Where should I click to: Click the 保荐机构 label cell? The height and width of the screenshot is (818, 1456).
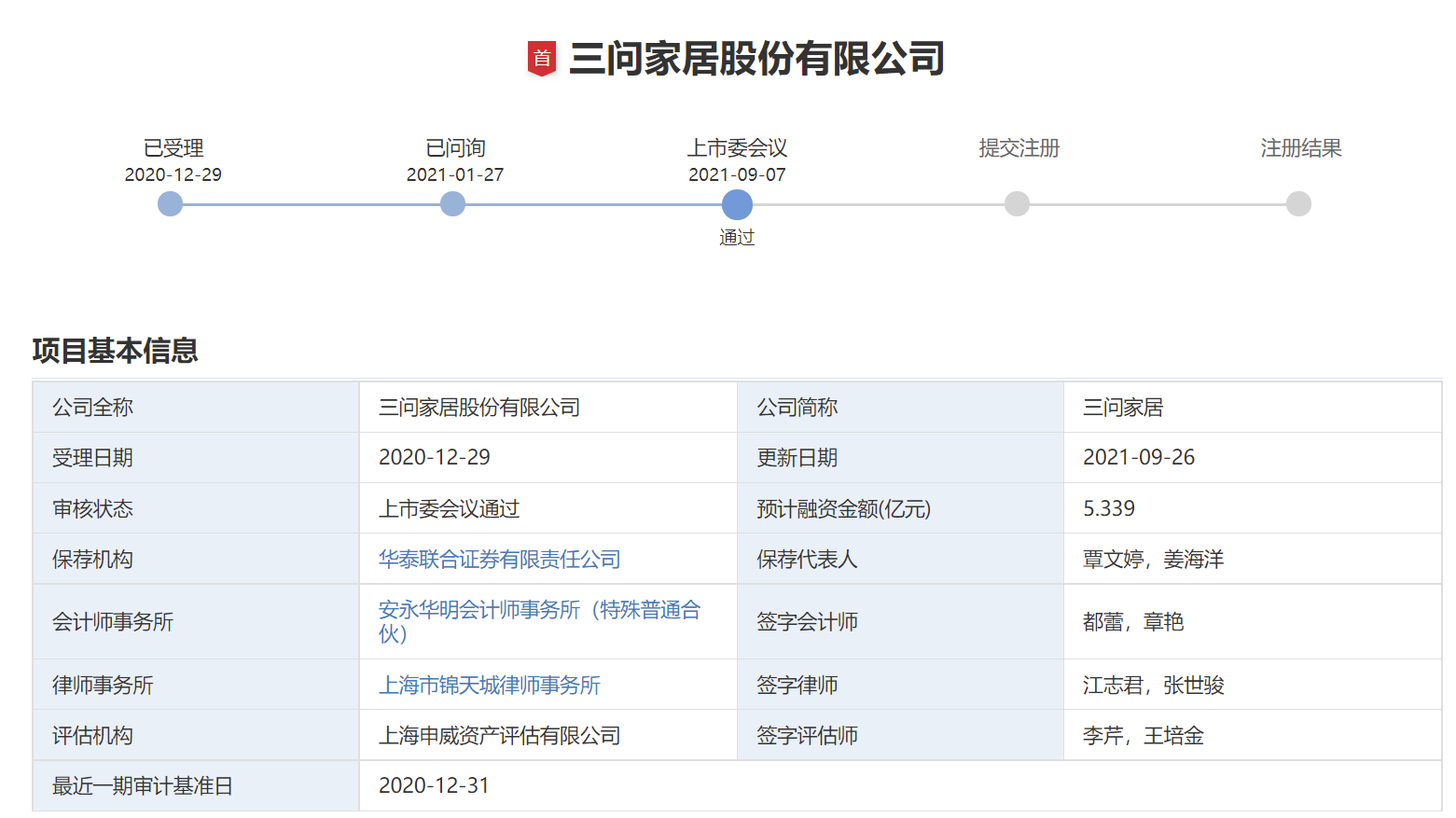click(x=196, y=559)
